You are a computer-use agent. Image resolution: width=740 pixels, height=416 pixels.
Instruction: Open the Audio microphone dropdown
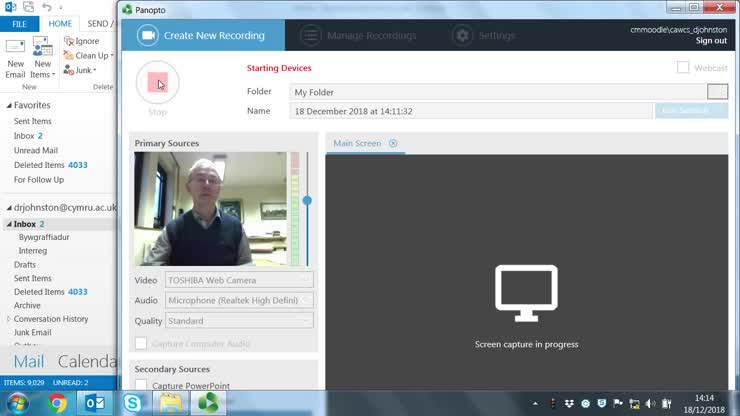point(239,301)
